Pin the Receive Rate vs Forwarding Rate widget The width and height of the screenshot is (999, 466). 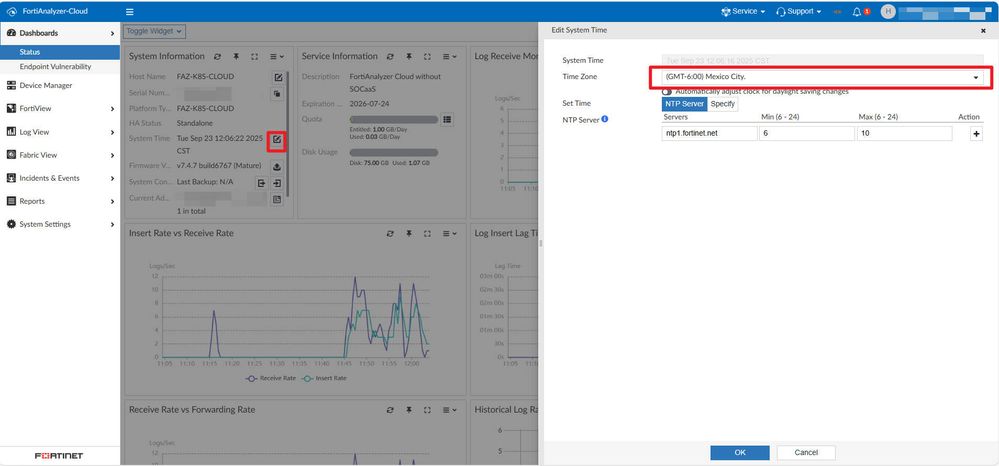tap(409, 410)
